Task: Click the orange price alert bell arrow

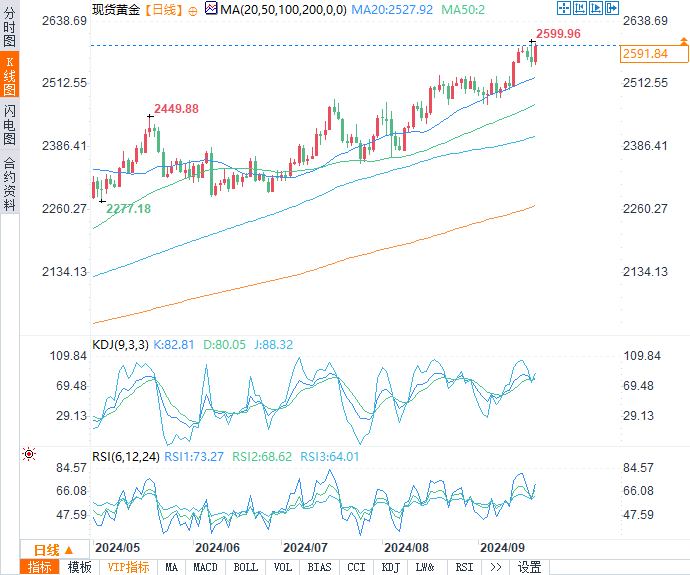Action: coord(683,41)
